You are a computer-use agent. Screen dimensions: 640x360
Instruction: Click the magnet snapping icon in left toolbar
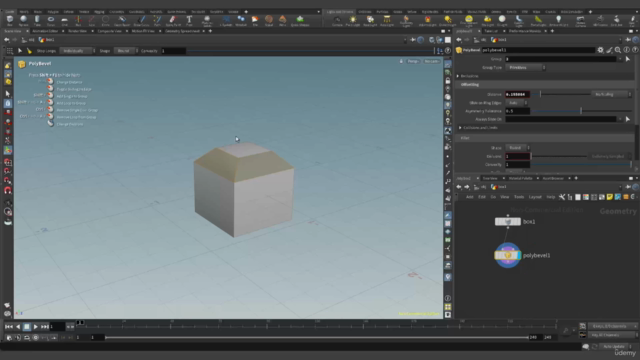[8, 190]
